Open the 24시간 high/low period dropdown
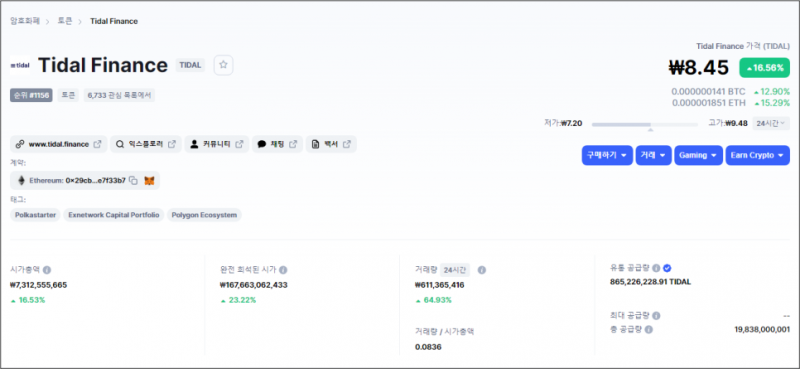 click(x=771, y=124)
